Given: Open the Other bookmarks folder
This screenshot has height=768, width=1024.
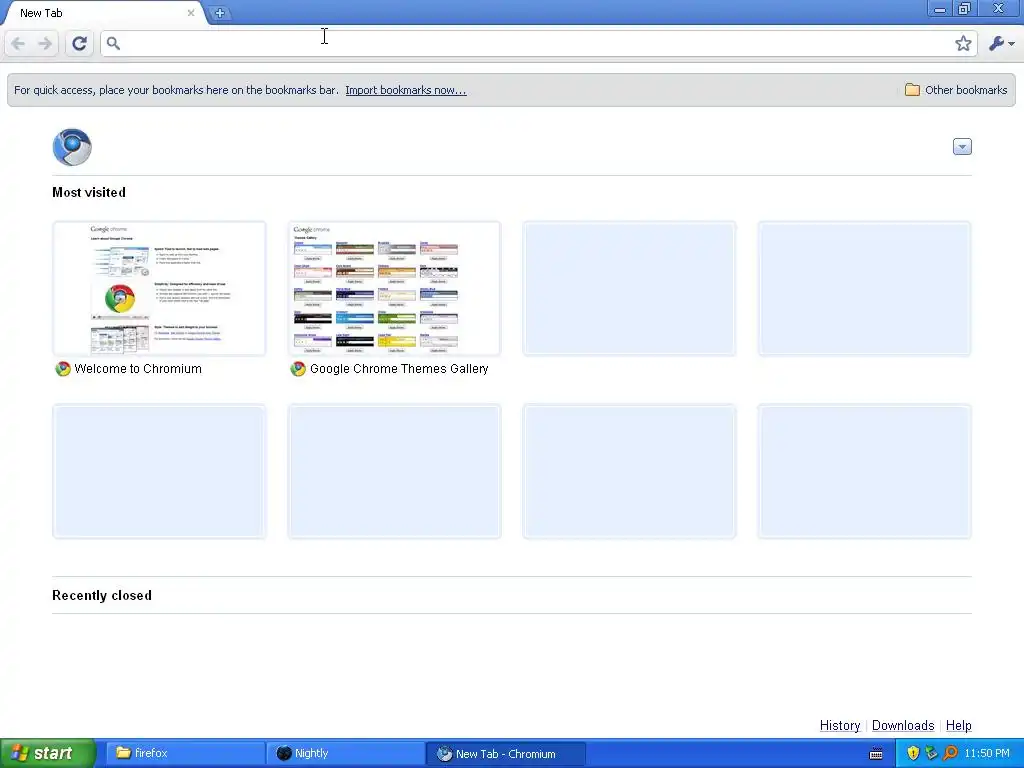Looking at the screenshot, I should click(956, 90).
